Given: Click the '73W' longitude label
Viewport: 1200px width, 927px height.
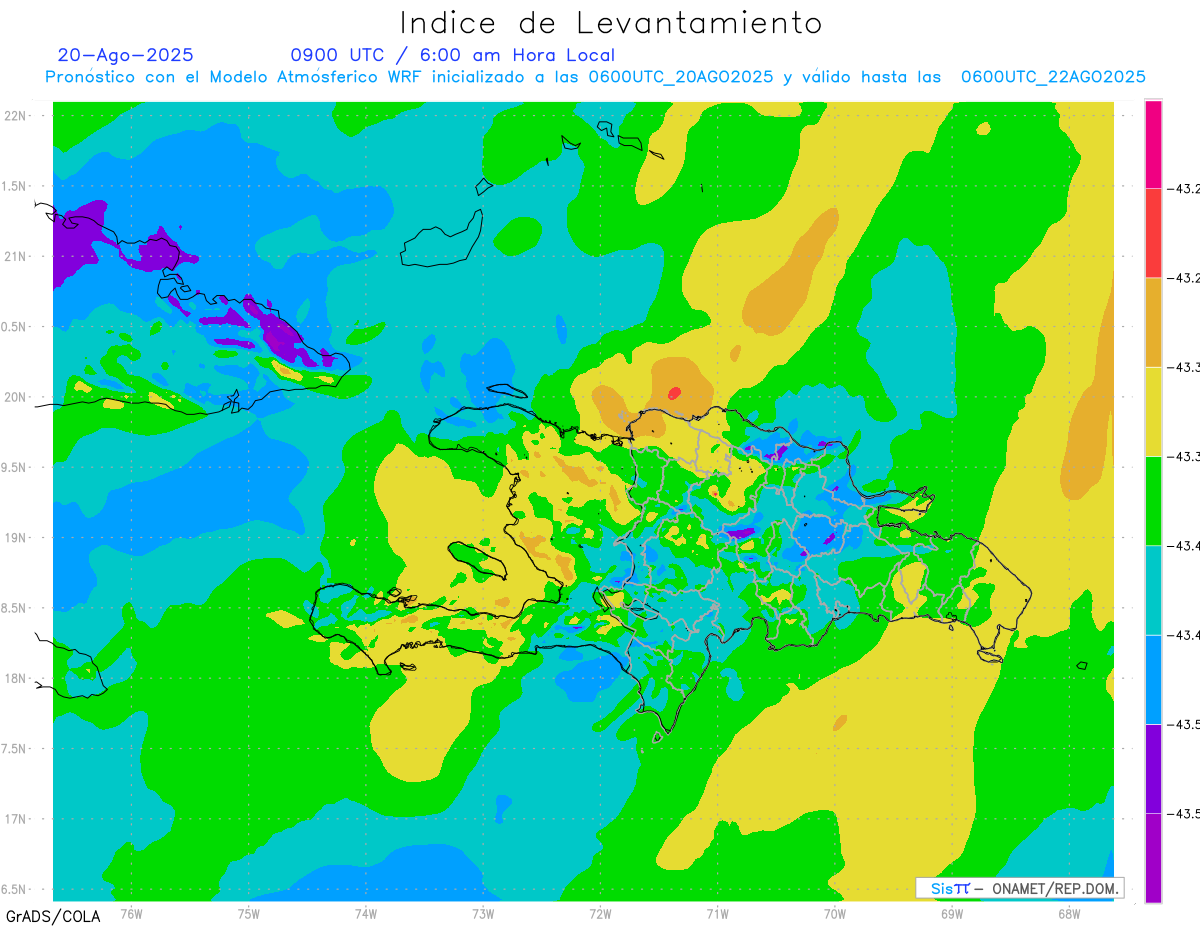Looking at the screenshot, I should tap(483, 912).
